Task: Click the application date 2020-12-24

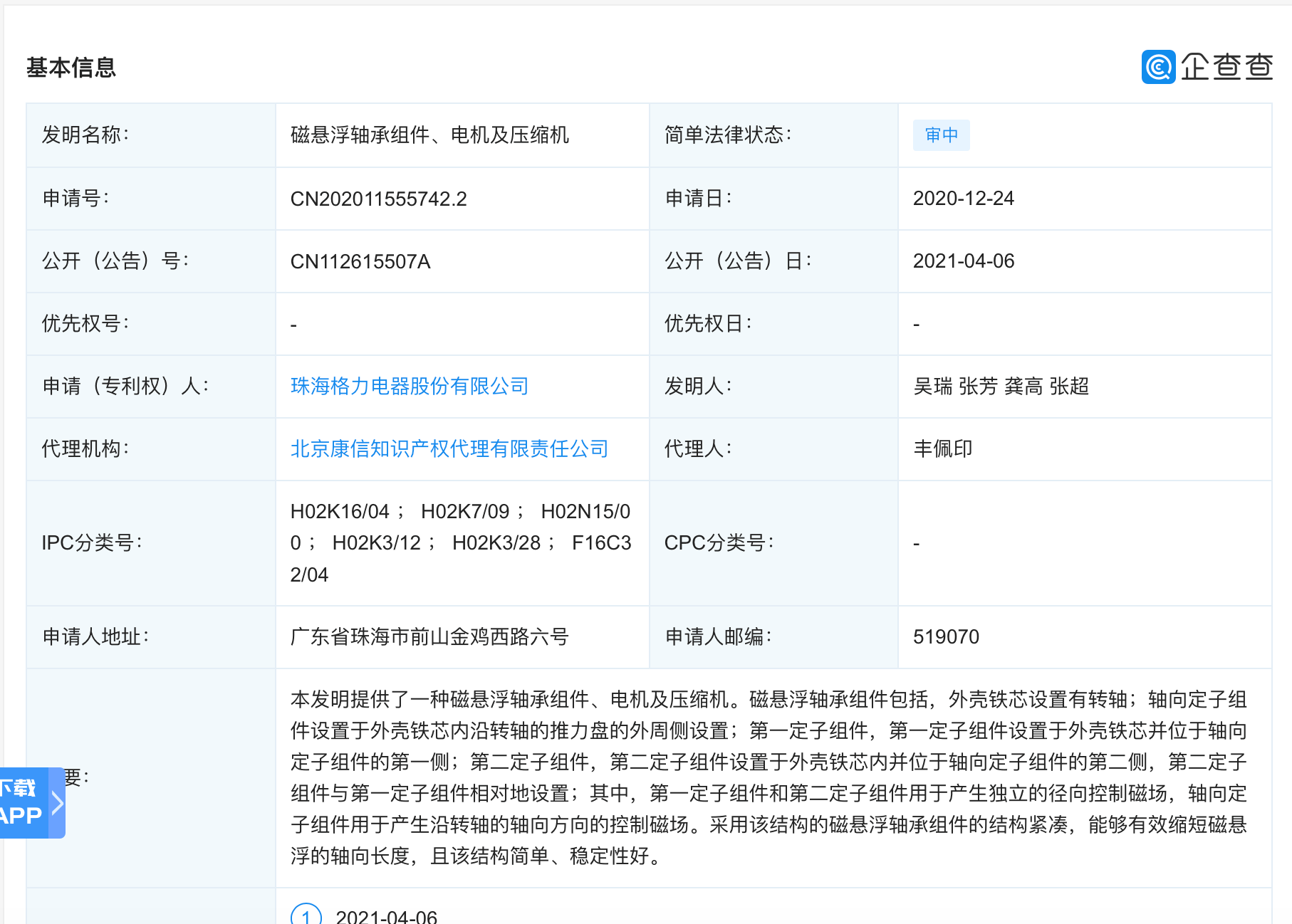Action: coord(965,199)
